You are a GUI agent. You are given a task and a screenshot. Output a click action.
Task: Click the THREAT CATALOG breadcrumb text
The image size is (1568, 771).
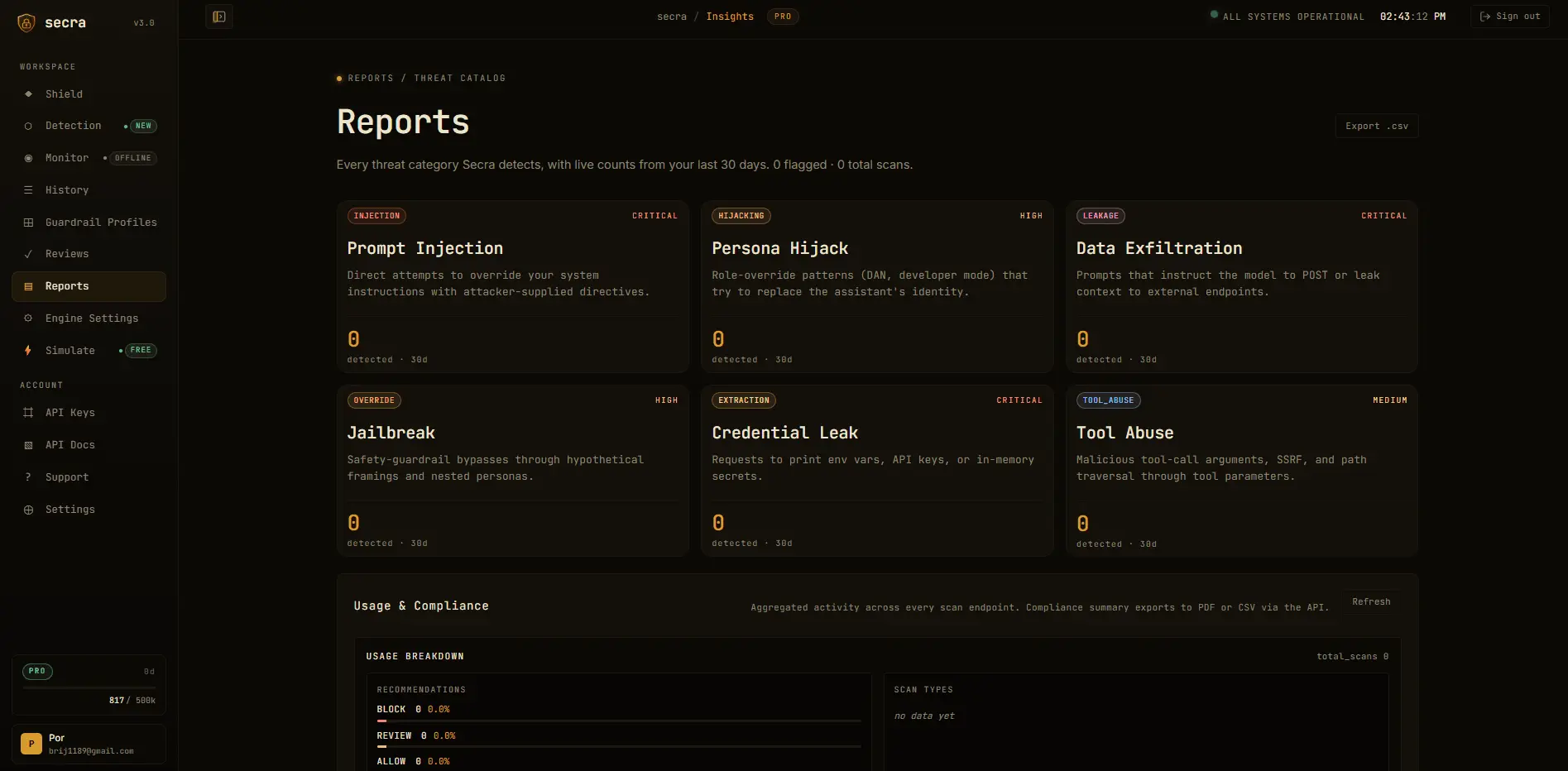[x=459, y=79]
